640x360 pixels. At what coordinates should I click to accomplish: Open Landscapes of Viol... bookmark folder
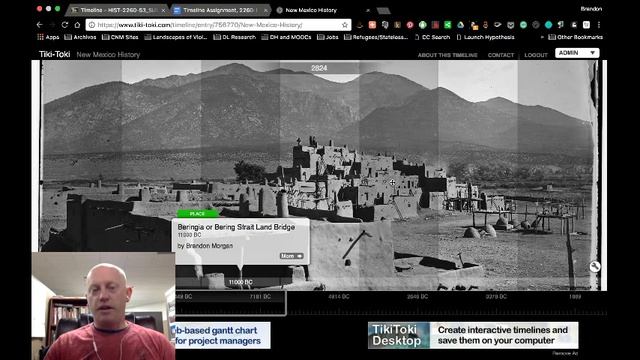coord(176,37)
